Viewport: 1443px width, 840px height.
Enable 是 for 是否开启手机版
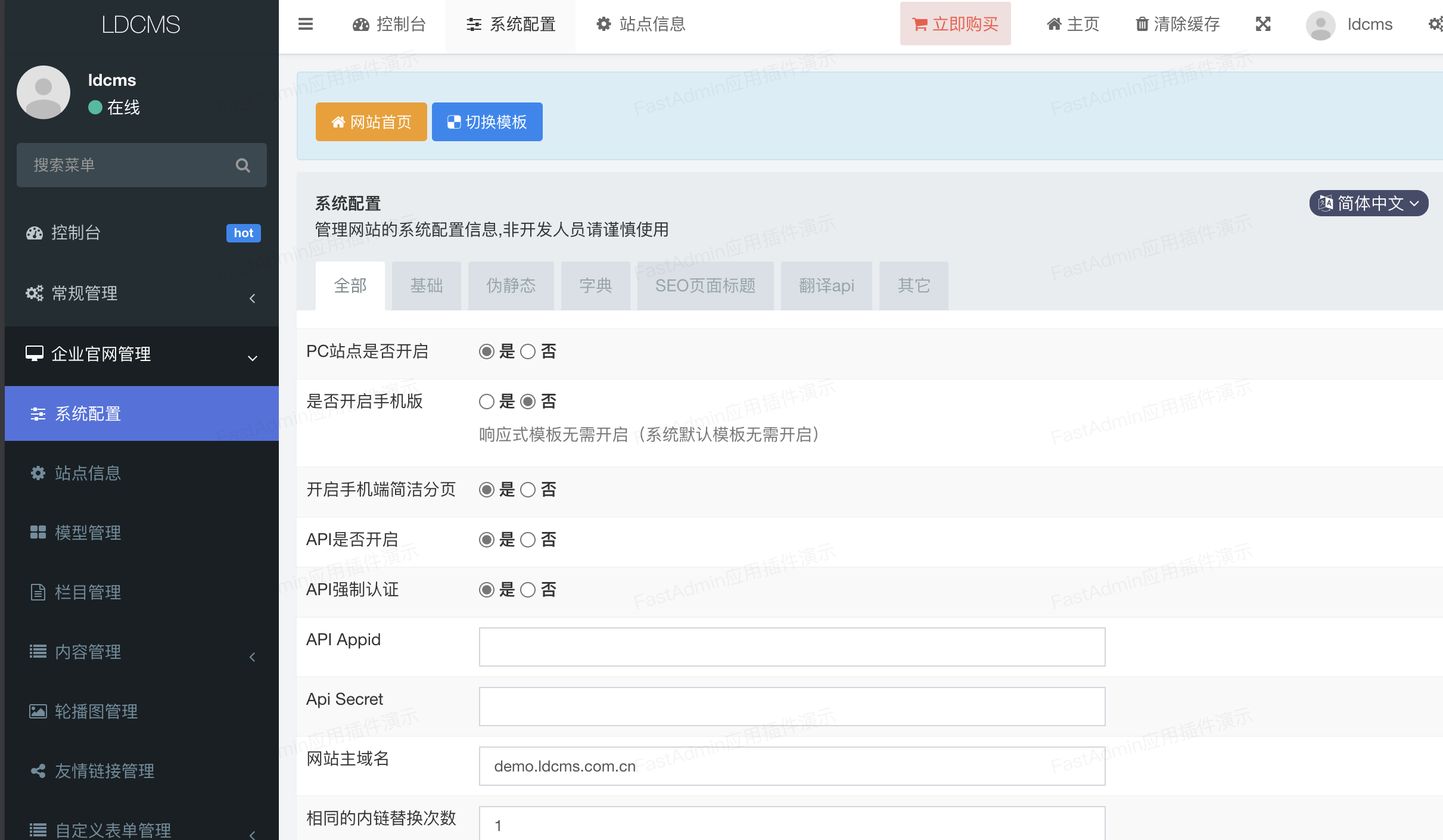[487, 402]
